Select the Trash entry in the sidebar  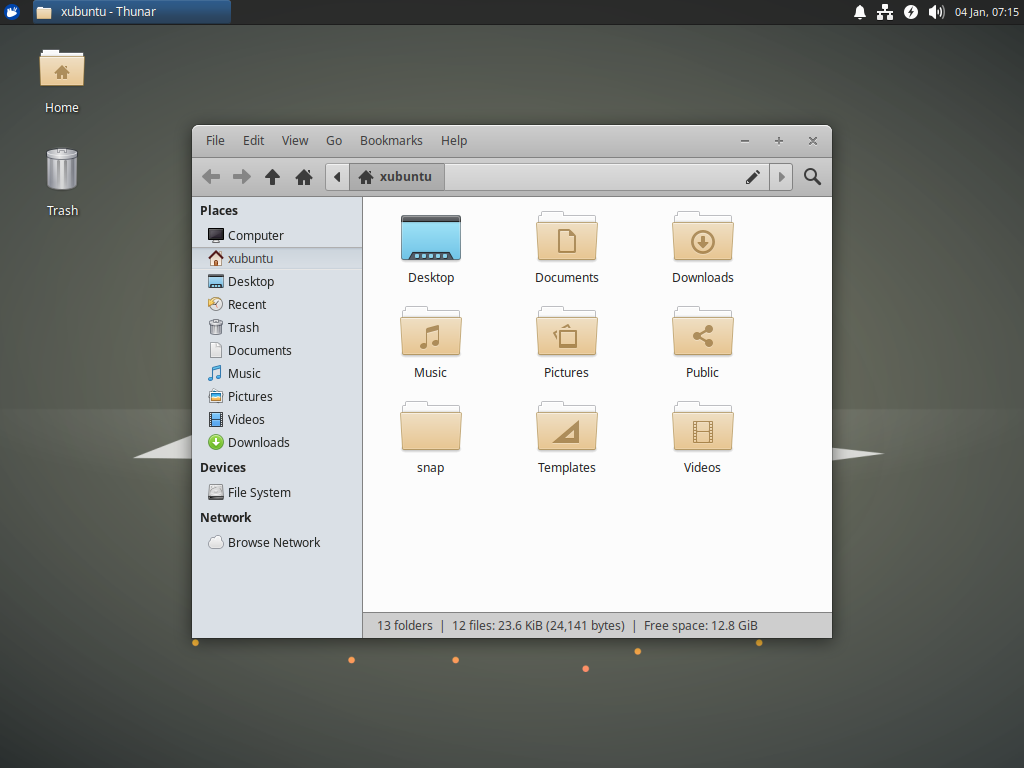tap(243, 327)
